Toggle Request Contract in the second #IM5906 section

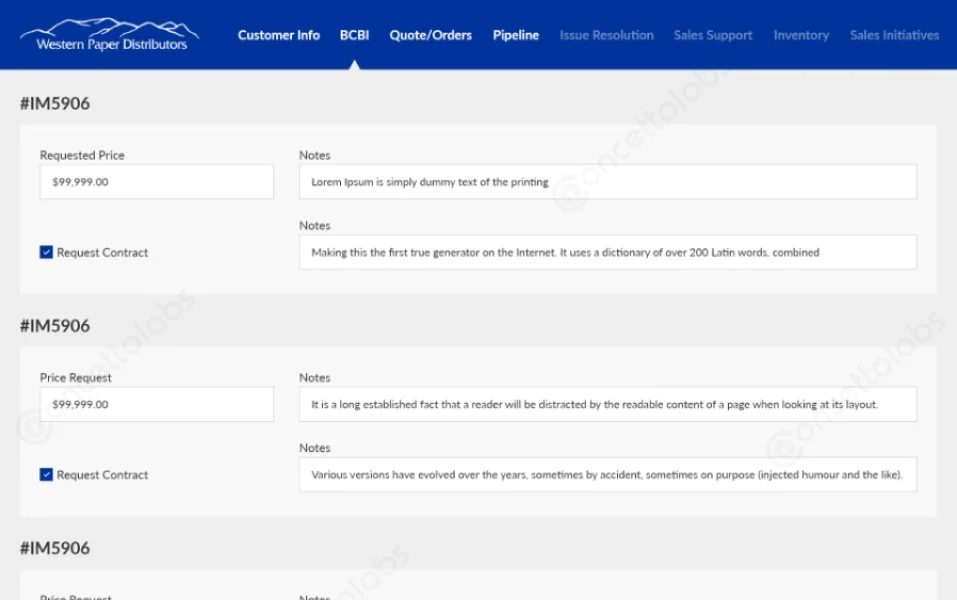(45, 474)
